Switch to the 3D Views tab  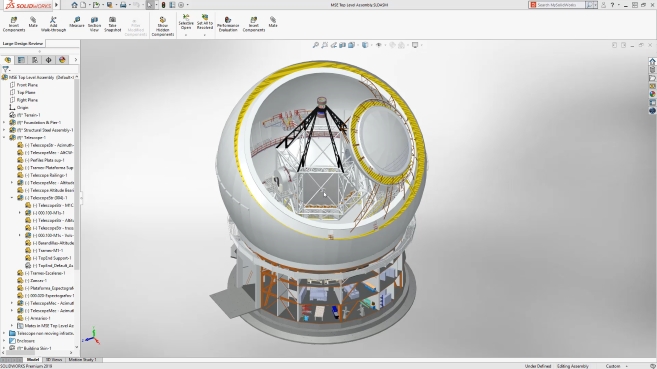[x=54, y=360]
